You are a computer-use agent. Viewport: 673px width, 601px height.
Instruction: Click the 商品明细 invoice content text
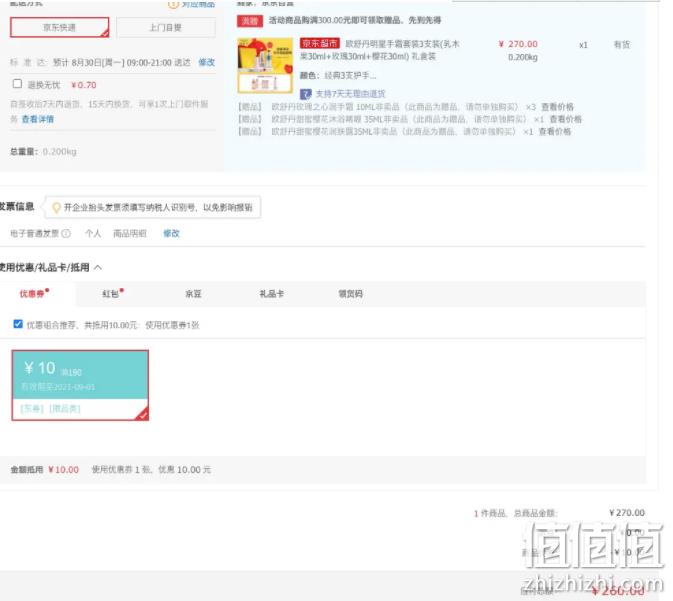pyautogui.click(x=130, y=234)
